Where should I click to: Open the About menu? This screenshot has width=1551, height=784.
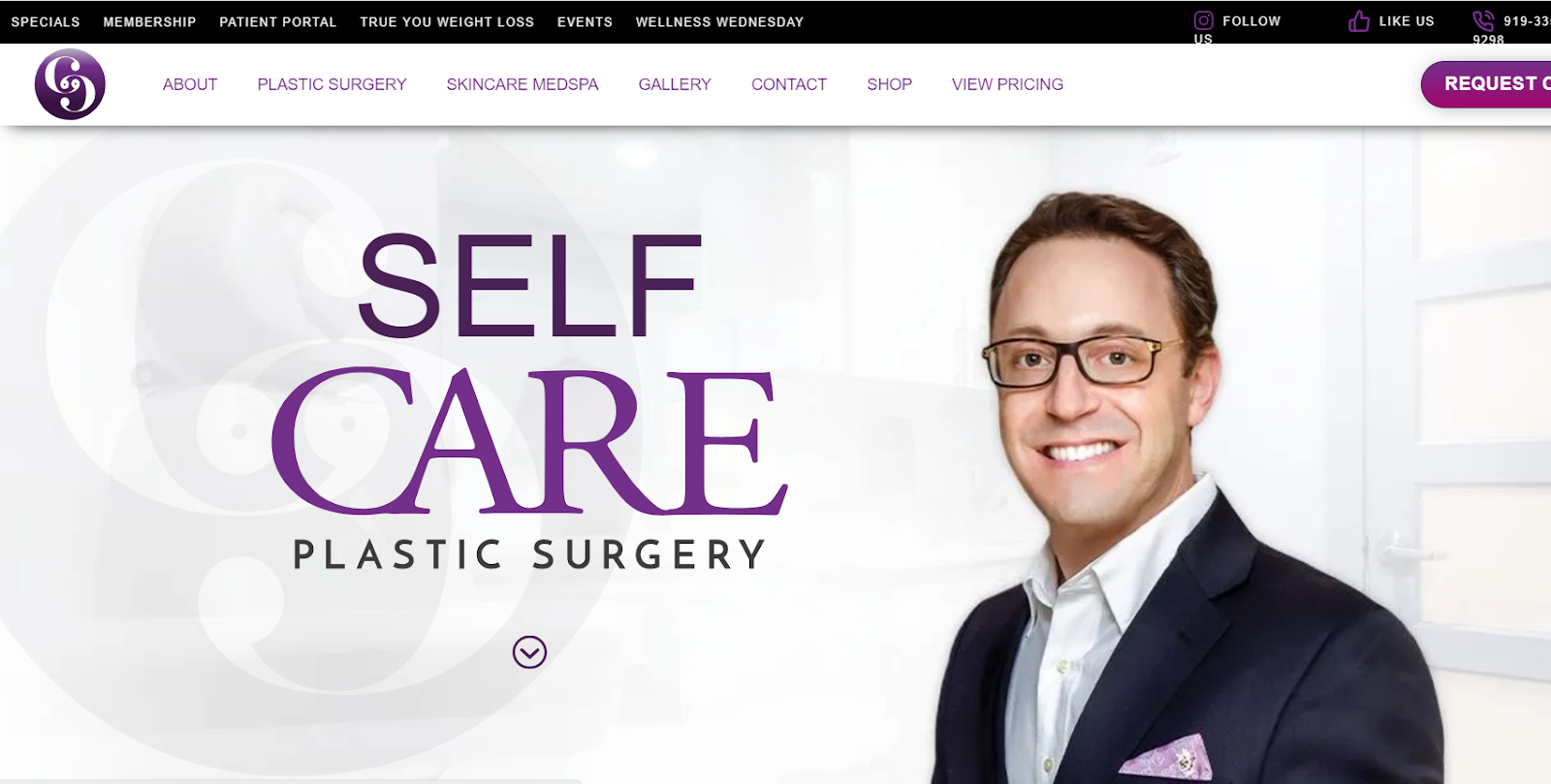[x=190, y=84]
